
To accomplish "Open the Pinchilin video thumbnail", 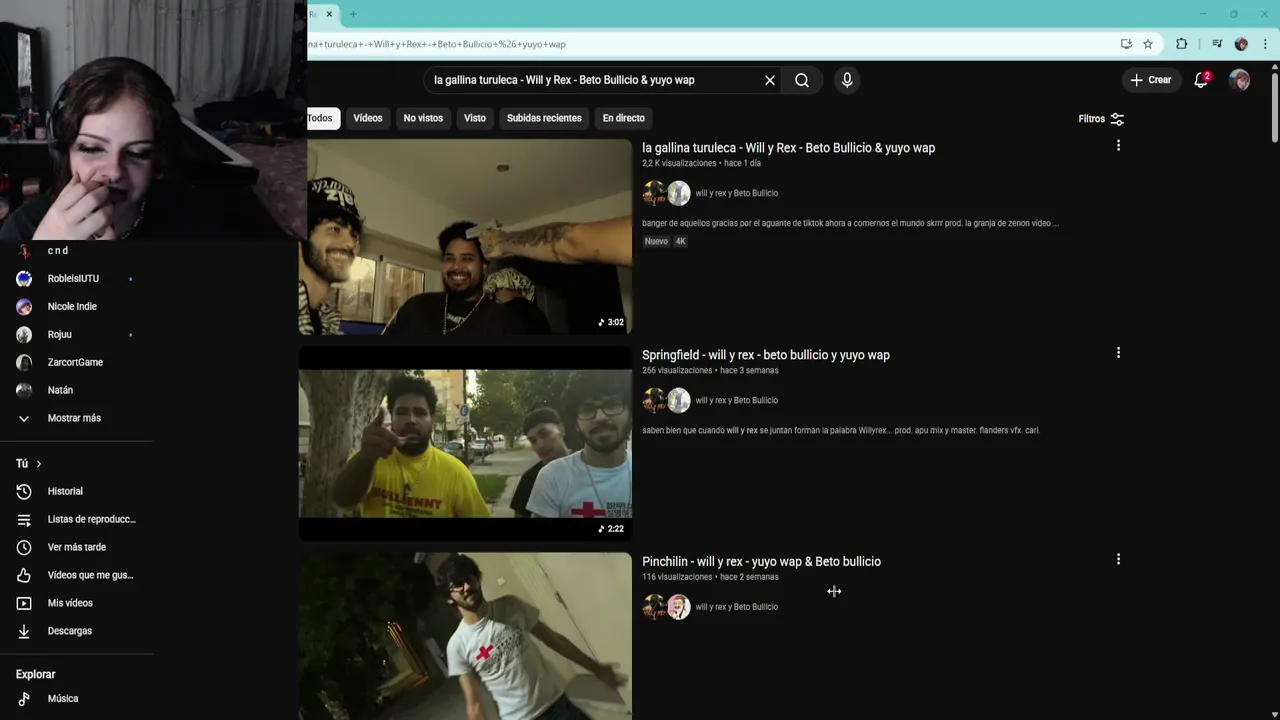I will 465,636.
